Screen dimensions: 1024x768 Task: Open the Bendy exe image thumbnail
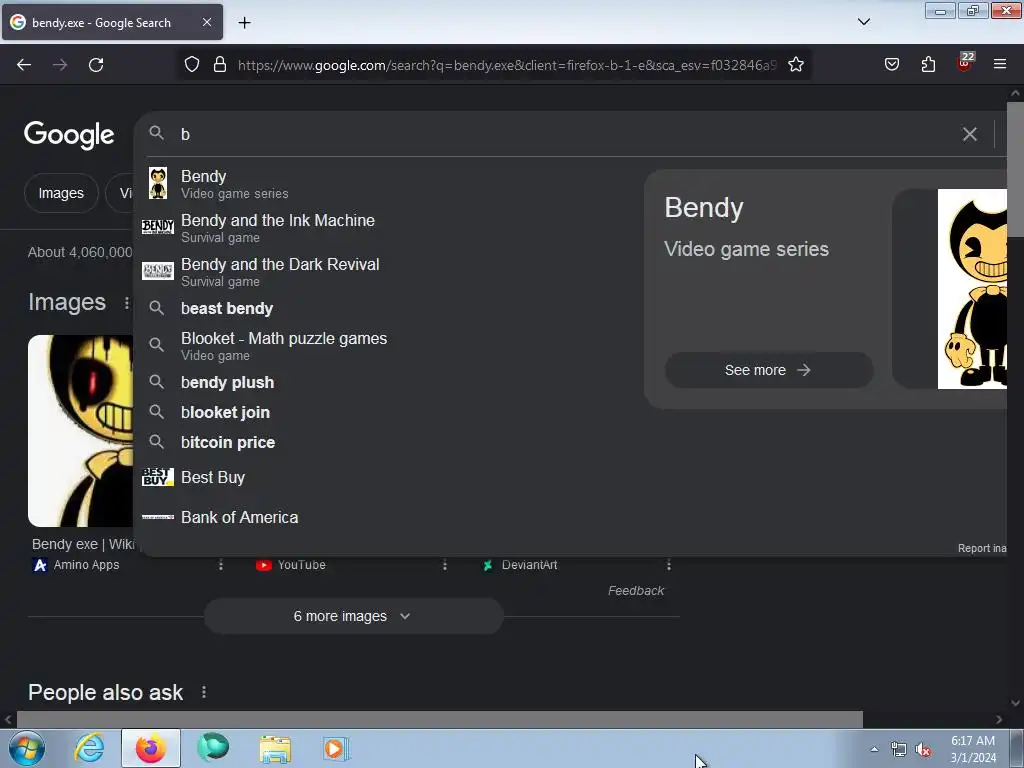[80, 431]
